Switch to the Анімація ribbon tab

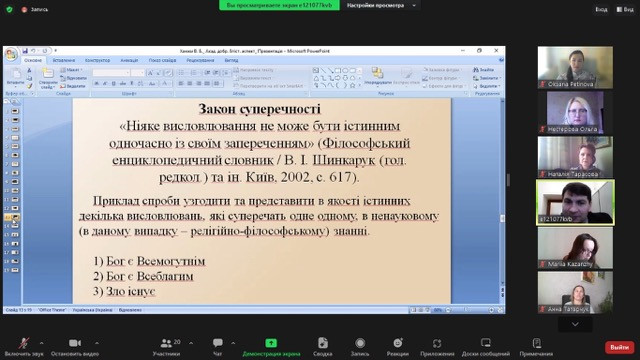coord(129,60)
